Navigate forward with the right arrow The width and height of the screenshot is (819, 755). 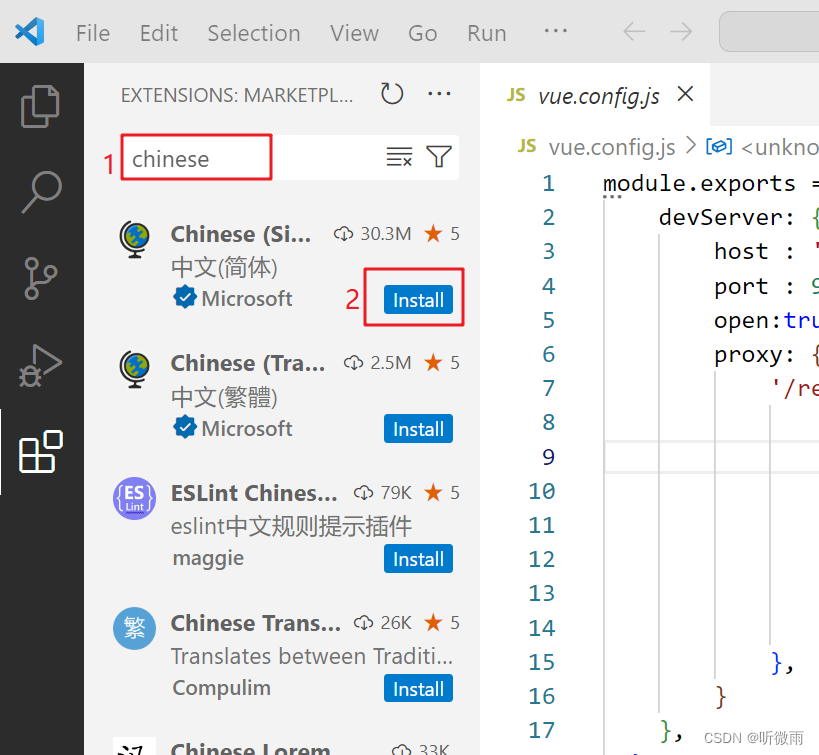point(681,32)
